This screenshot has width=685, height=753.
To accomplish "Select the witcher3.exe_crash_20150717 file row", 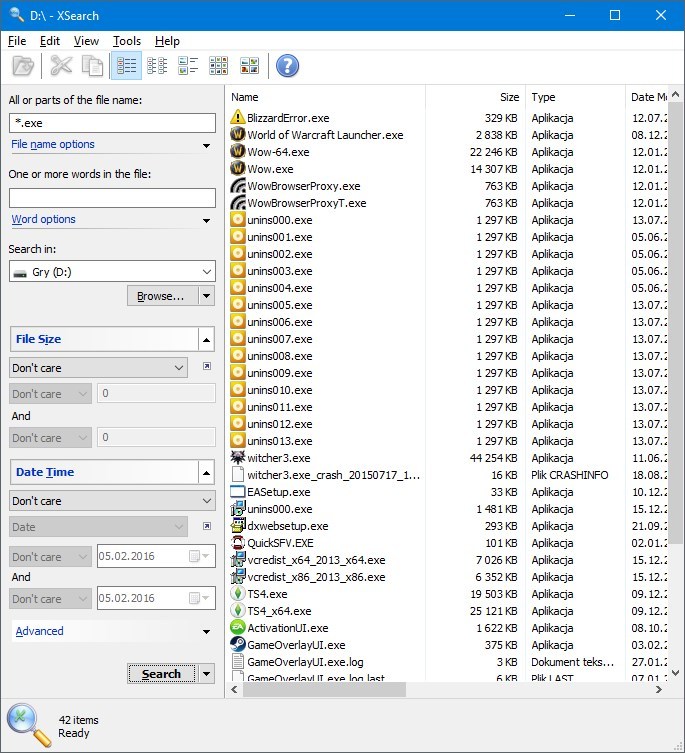I will point(447,474).
